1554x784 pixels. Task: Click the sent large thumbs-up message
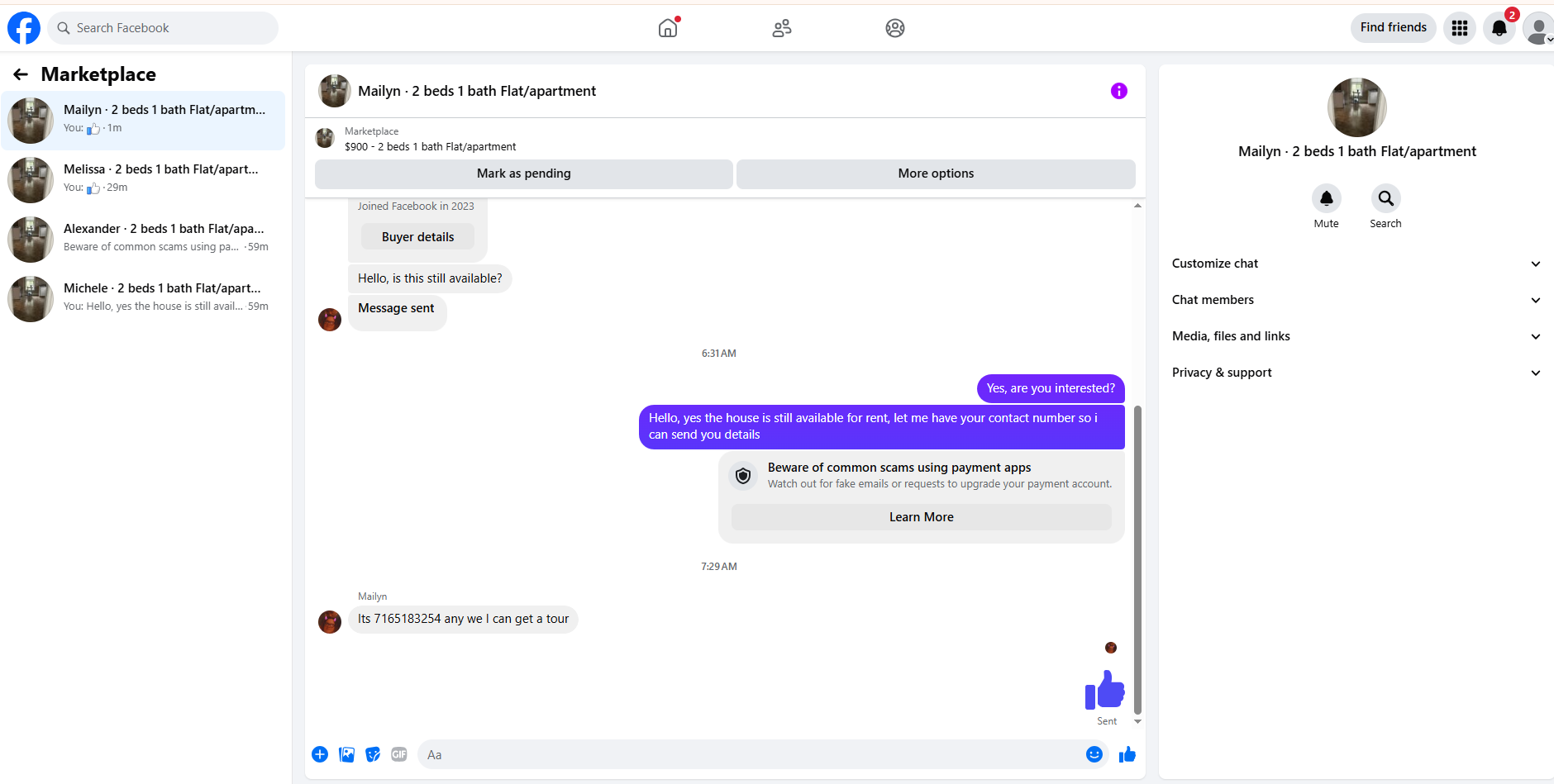pos(1105,690)
